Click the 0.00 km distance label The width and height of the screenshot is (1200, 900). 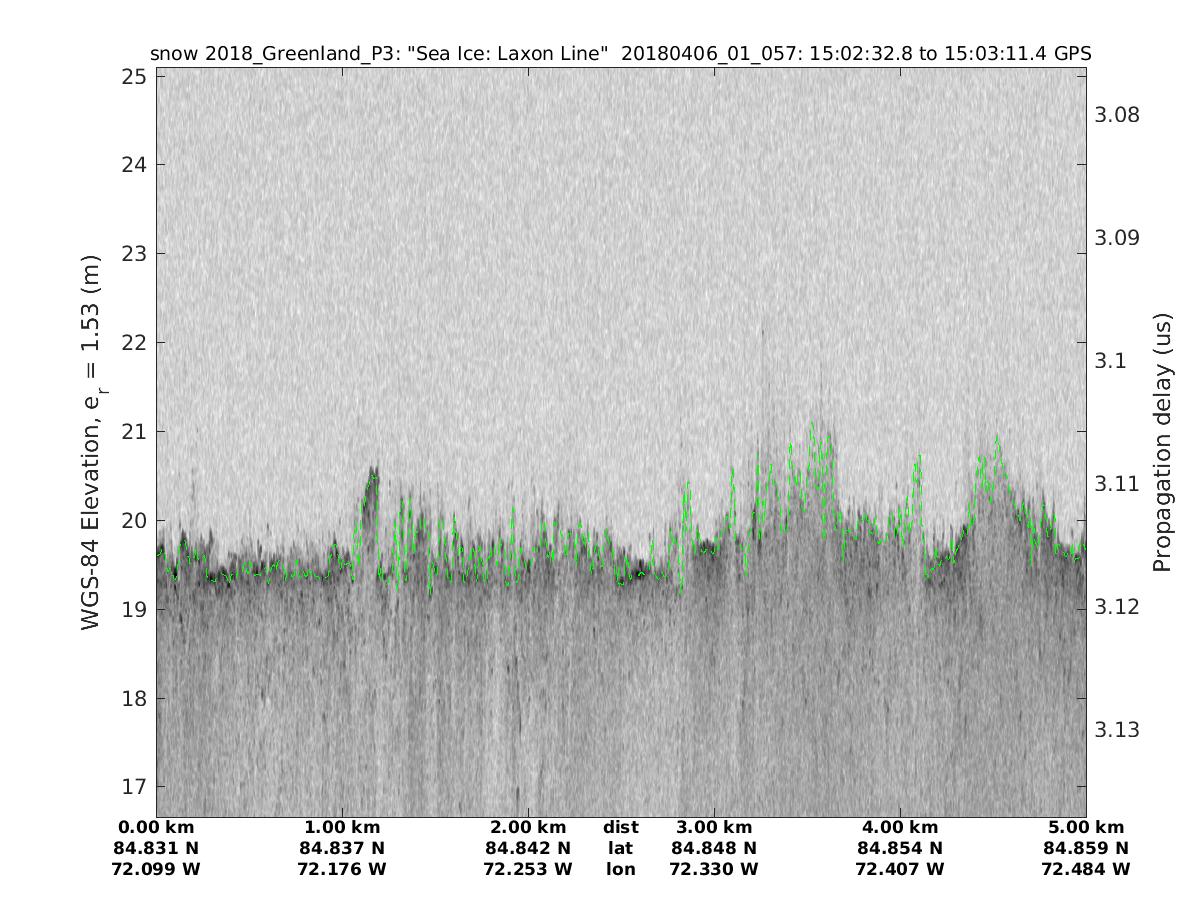pos(157,827)
